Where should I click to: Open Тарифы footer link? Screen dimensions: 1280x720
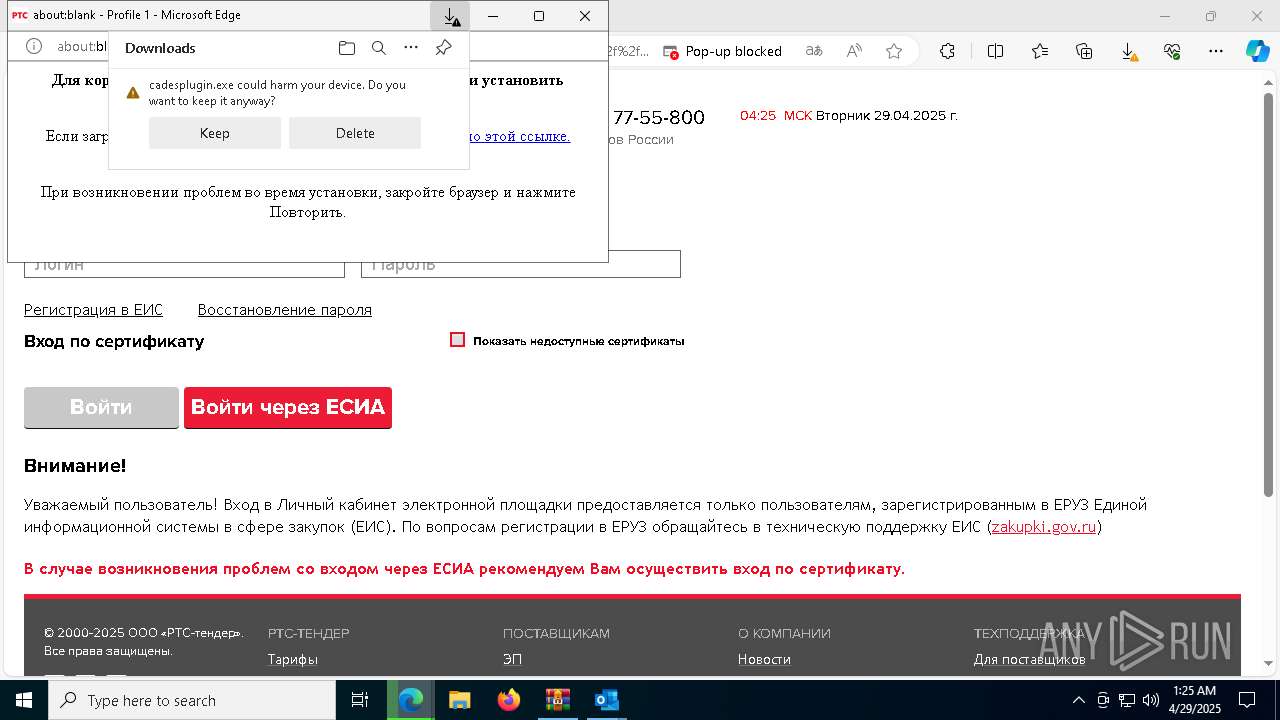coord(293,659)
